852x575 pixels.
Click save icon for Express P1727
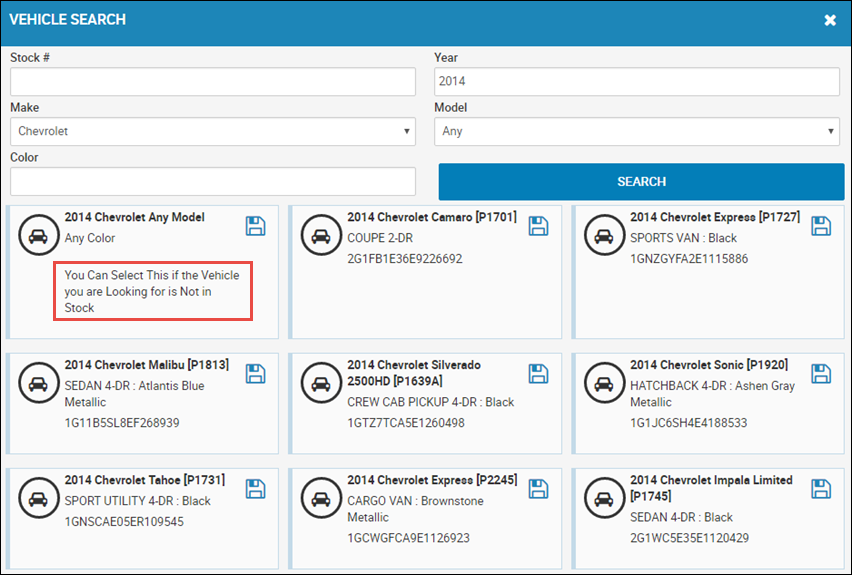coord(821,226)
